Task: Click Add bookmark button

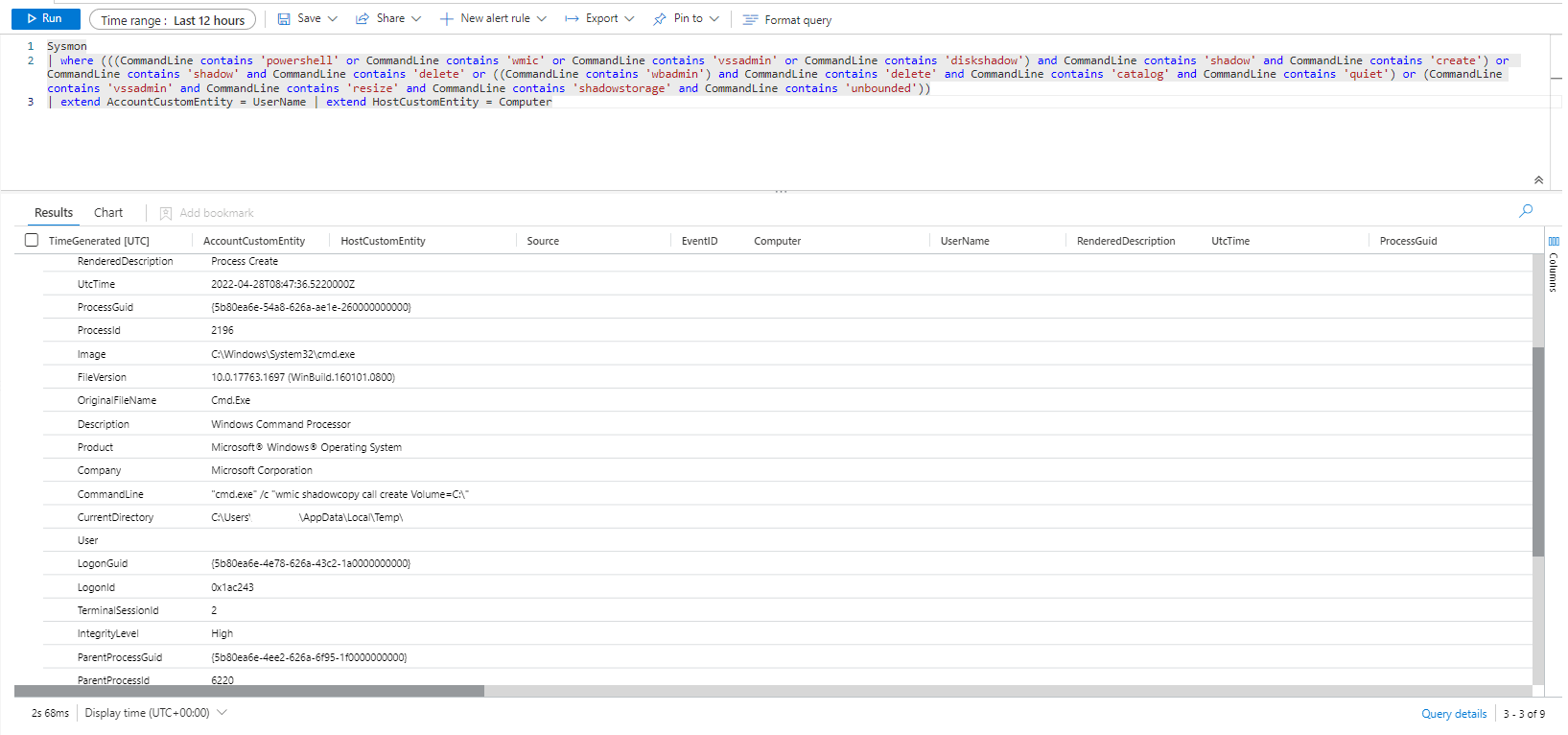Action: click(x=207, y=213)
